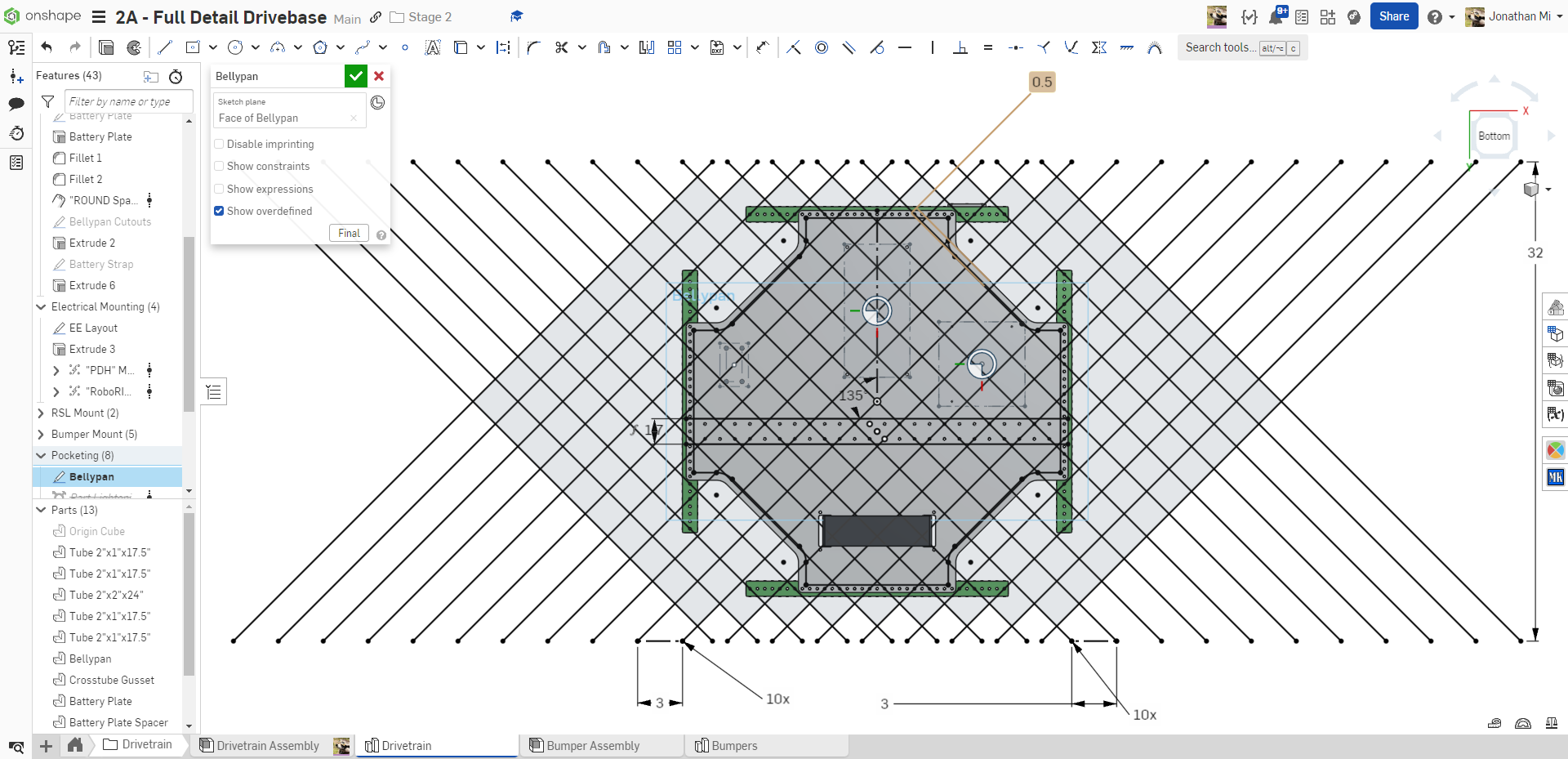Click the Final button in sketch dialog

click(349, 233)
